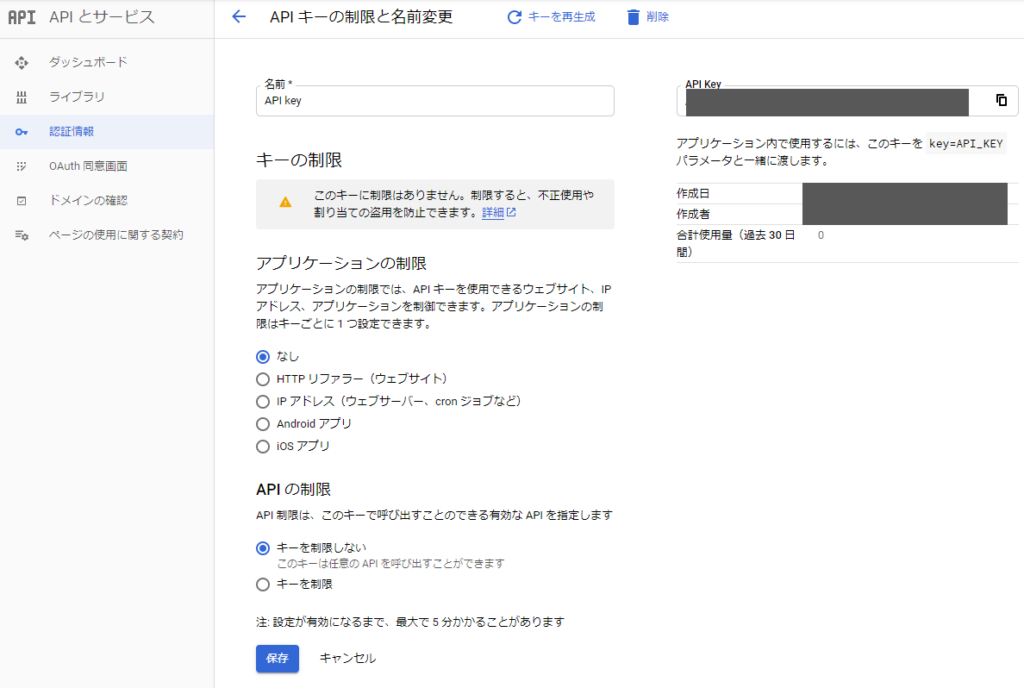Click API キーの制限と名前変更 page title
This screenshot has width=1024, height=688.
[361, 17]
